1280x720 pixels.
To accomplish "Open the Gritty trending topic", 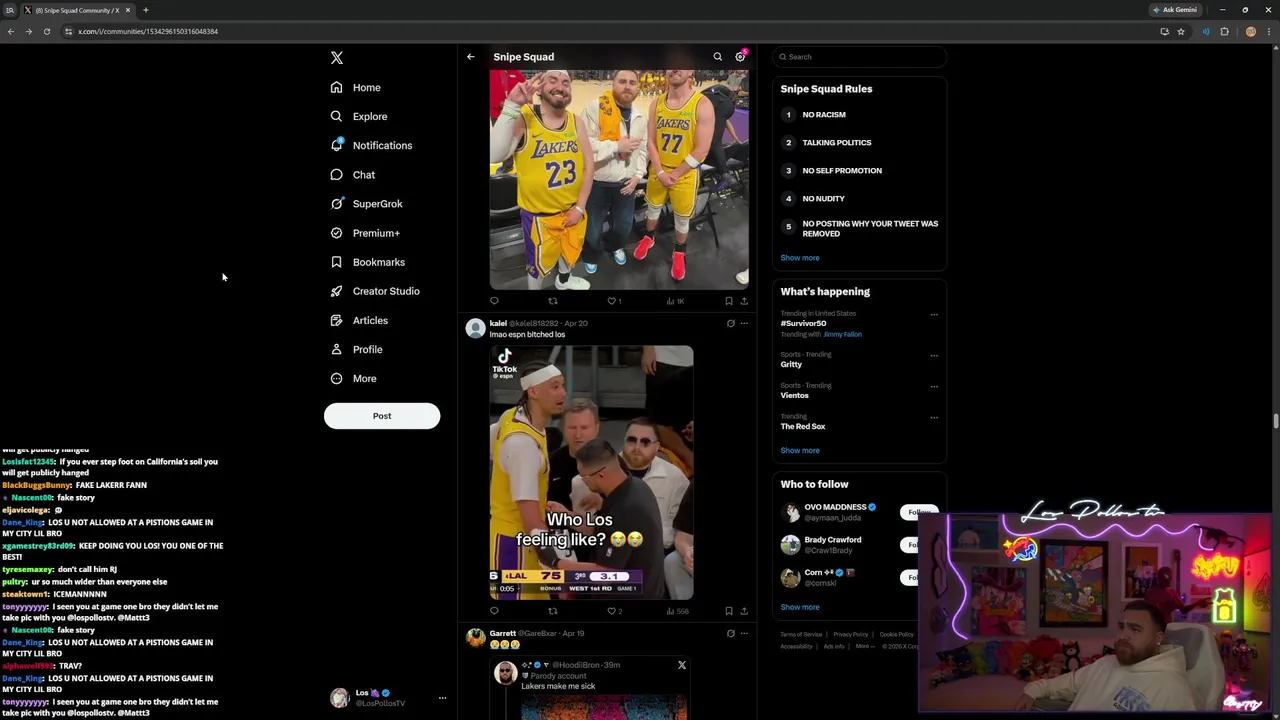I will point(791,364).
